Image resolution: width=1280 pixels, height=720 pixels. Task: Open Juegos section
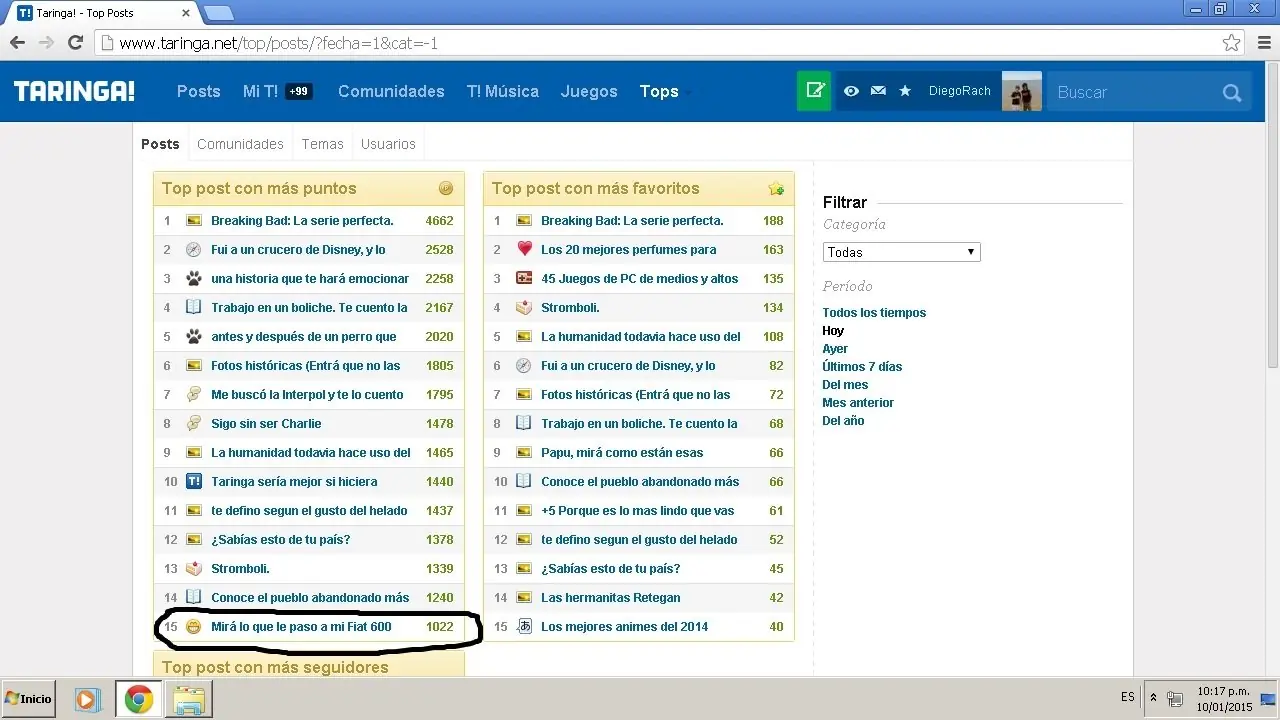(589, 91)
